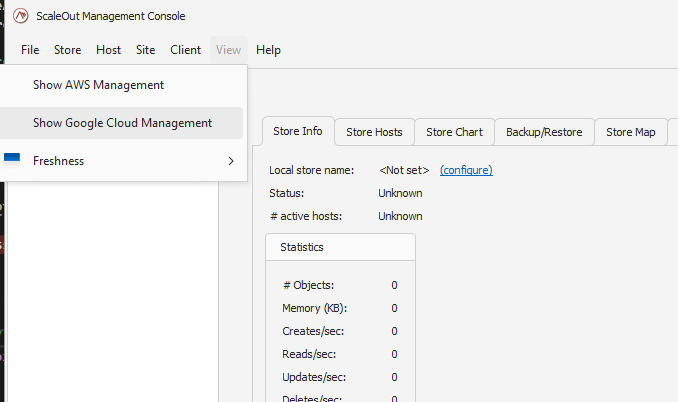Click the ScaleOut Management Console logo icon
678x402 pixels.
tap(20, 16)
